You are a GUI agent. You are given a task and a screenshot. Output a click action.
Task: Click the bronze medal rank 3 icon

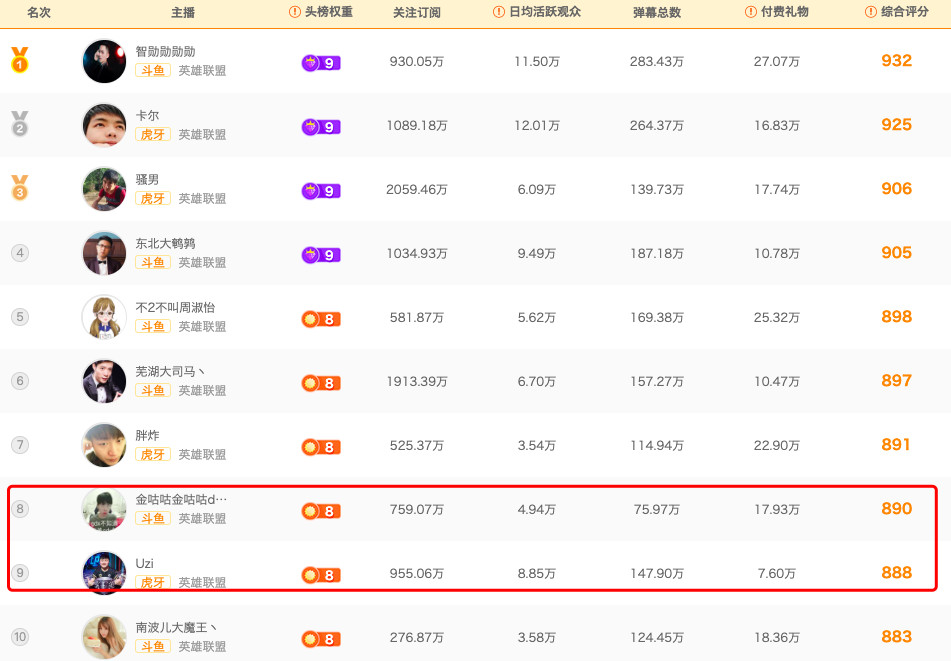20,188
